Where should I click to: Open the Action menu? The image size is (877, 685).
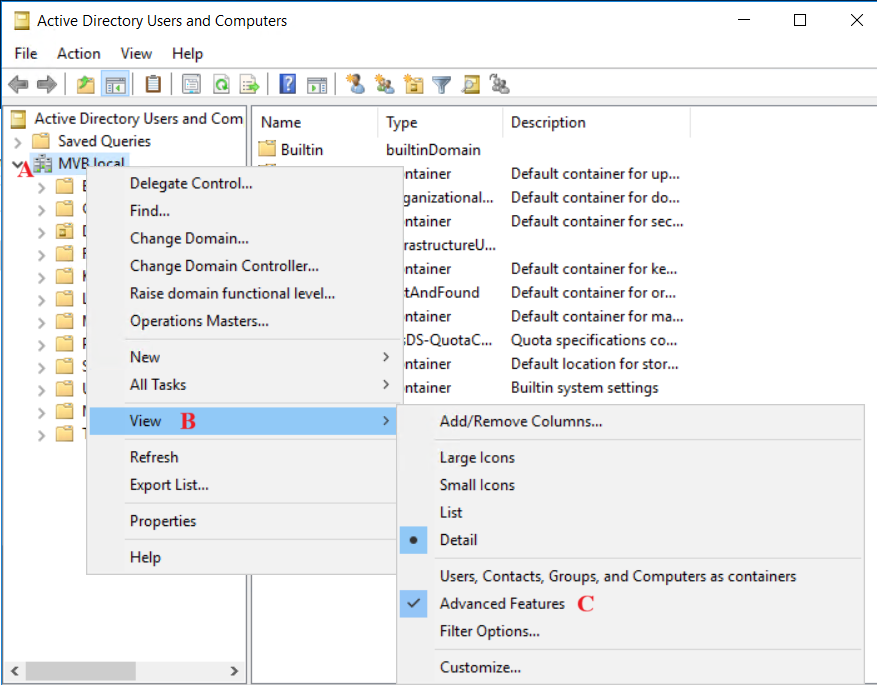tap(78, 53)
